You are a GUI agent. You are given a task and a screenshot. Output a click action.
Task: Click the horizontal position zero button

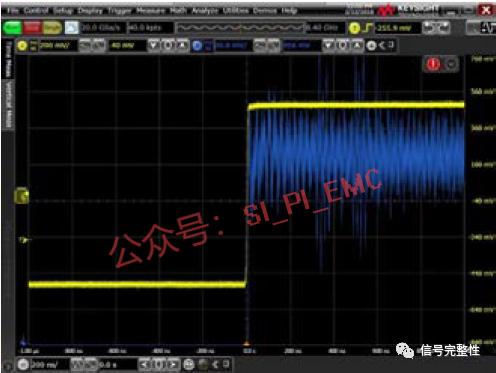pyautogui.click(x=159, y=365)
